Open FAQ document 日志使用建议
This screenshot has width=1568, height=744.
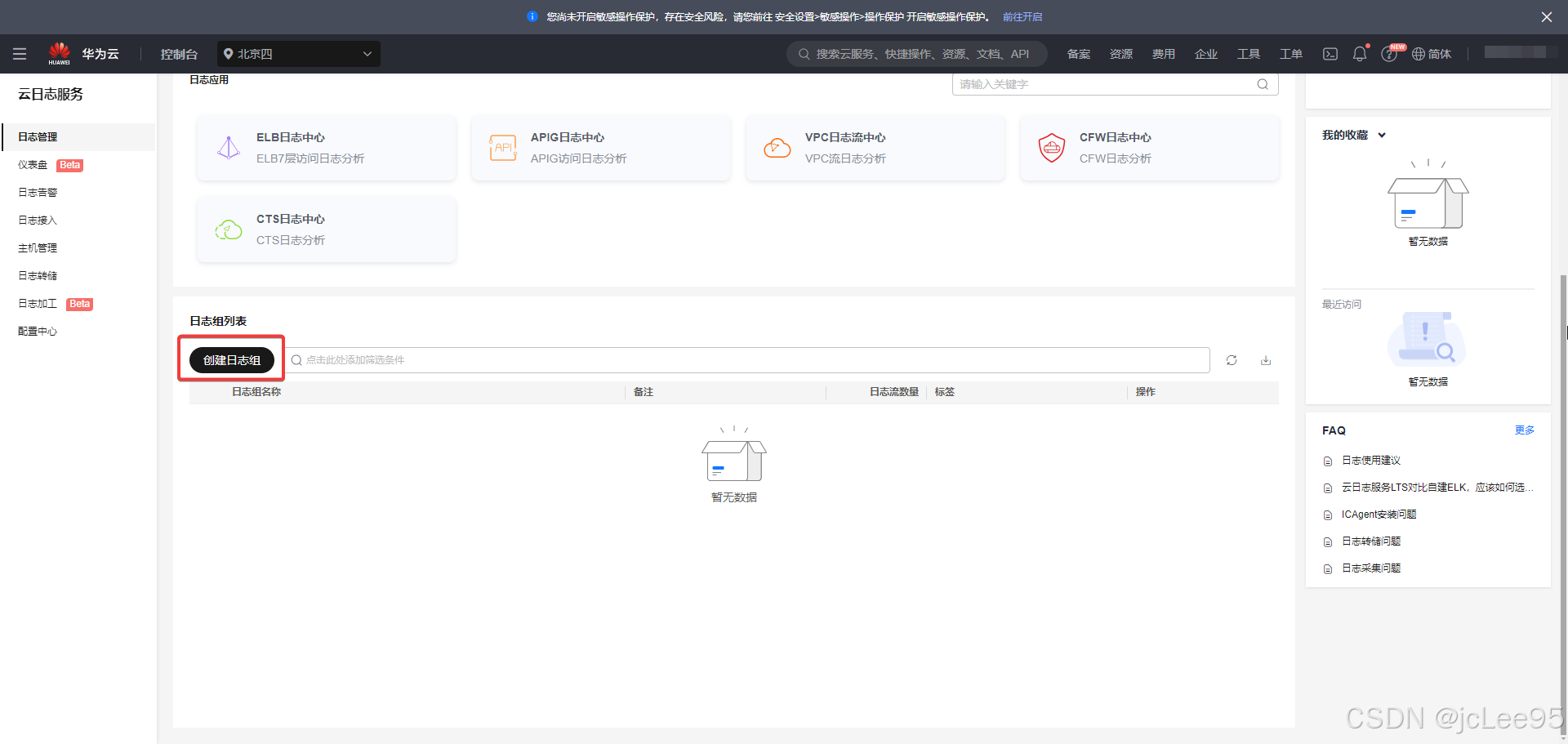pyautogui.click(x=1371, y=461)
